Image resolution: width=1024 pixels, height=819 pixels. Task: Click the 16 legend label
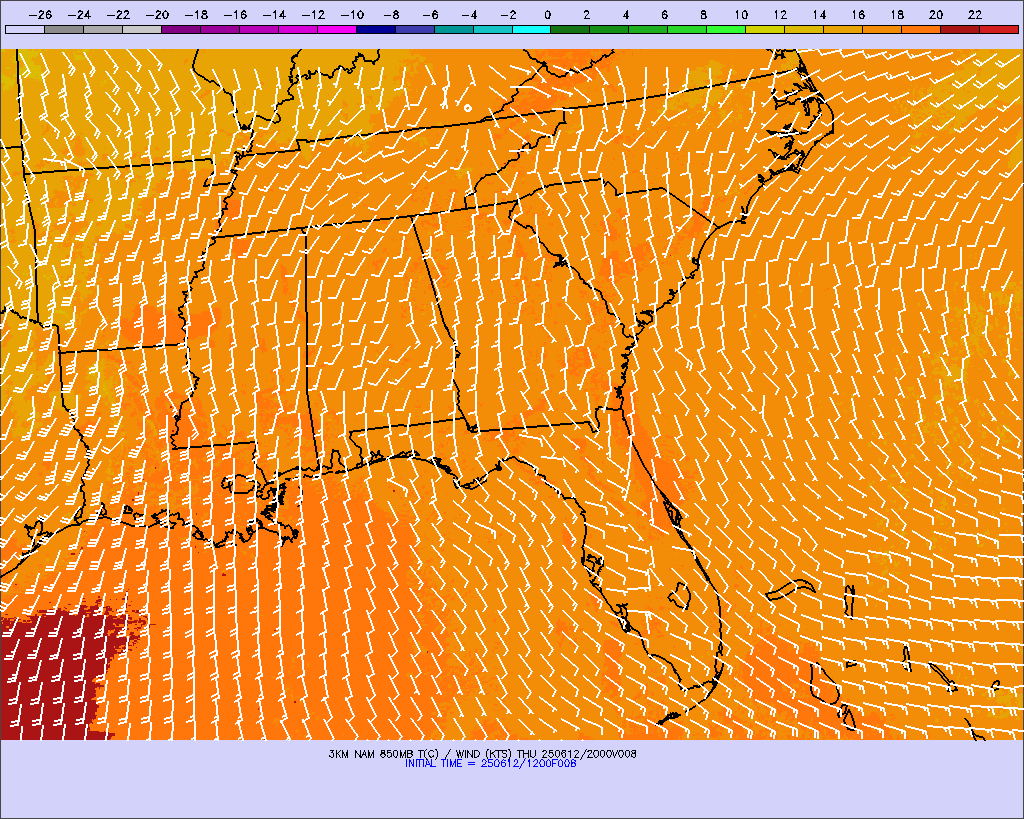tap(858, 15)
